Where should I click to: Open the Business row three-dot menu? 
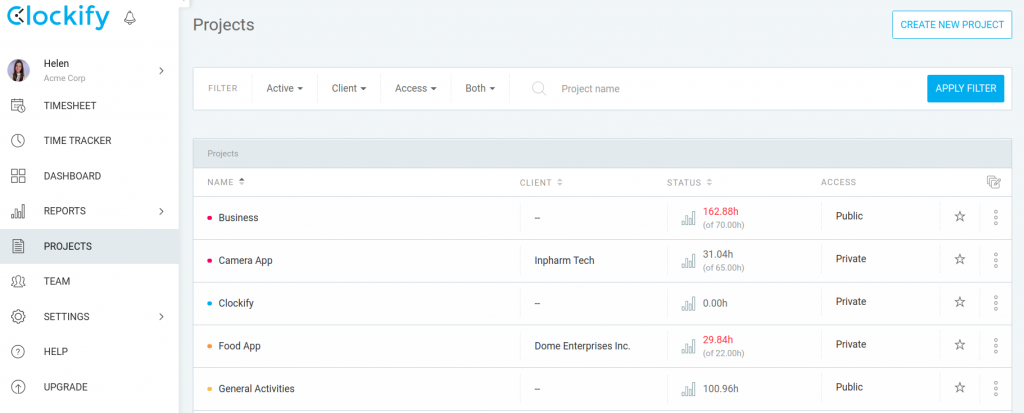(x=996, y=218)
